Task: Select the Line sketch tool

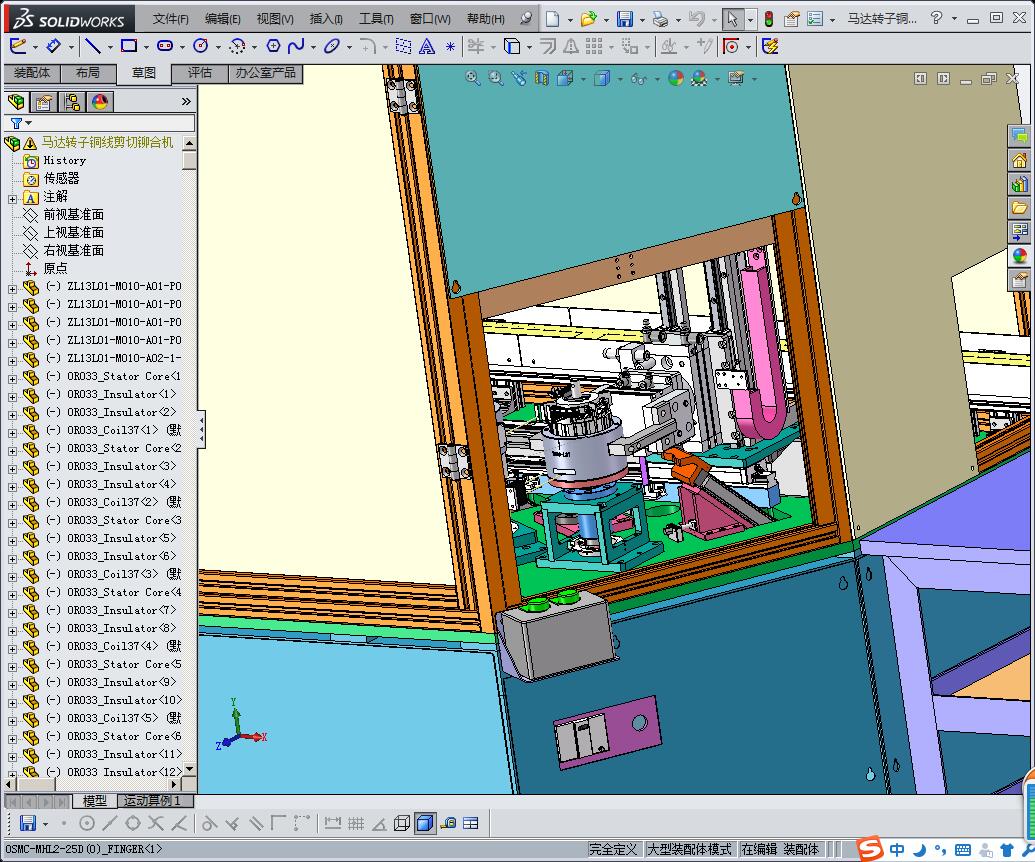Action: click(92, 46)
